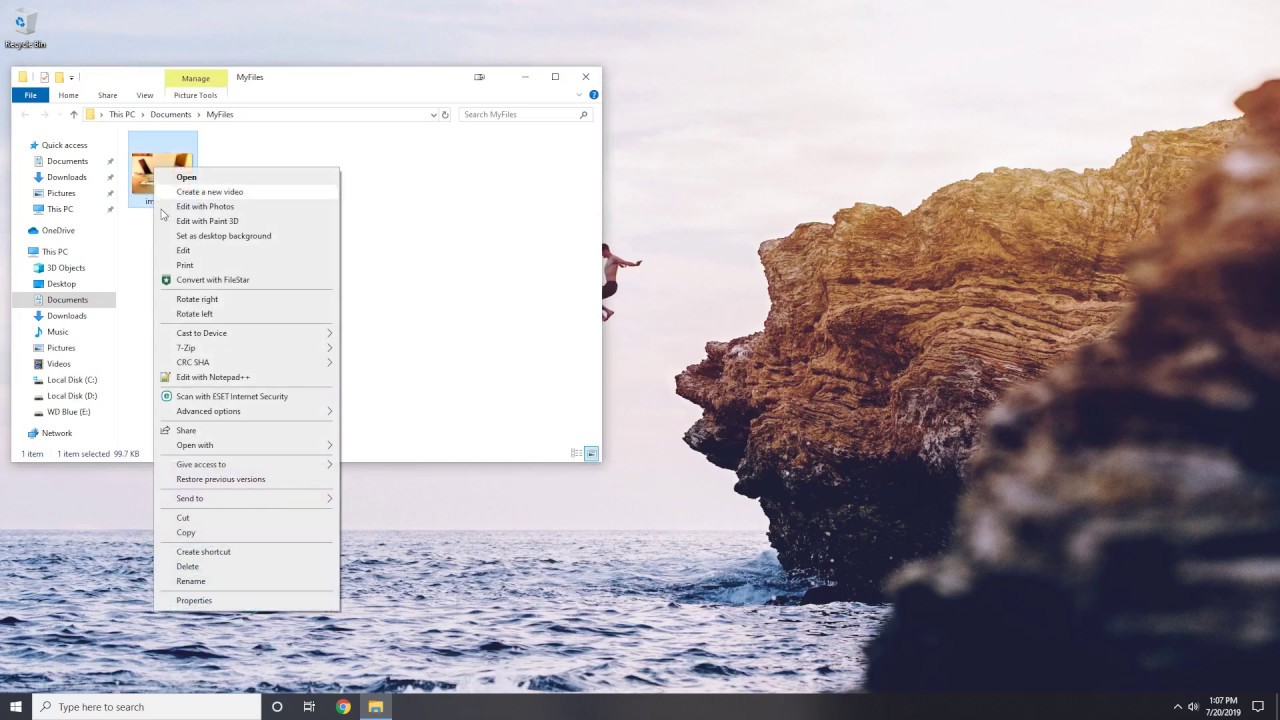This screenshot has width=1280, height=720.
Task: Open Local Disk (C:) in the navigation pane
Action: point(72,380)
